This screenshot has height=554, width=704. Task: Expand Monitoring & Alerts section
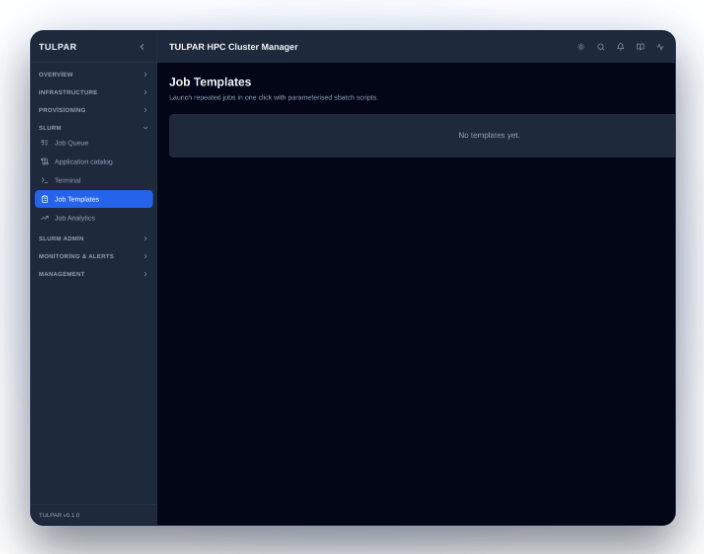93,256
